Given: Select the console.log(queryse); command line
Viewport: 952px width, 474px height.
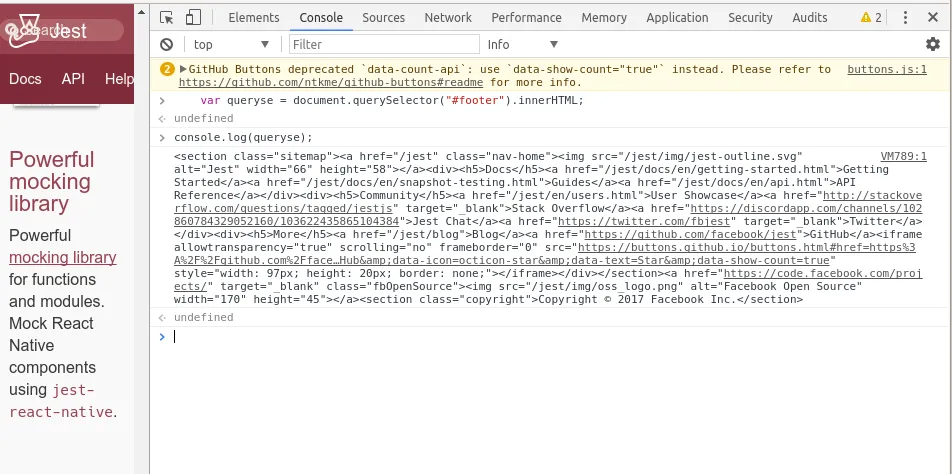Looking at the screenshot, I should point(243,137).
